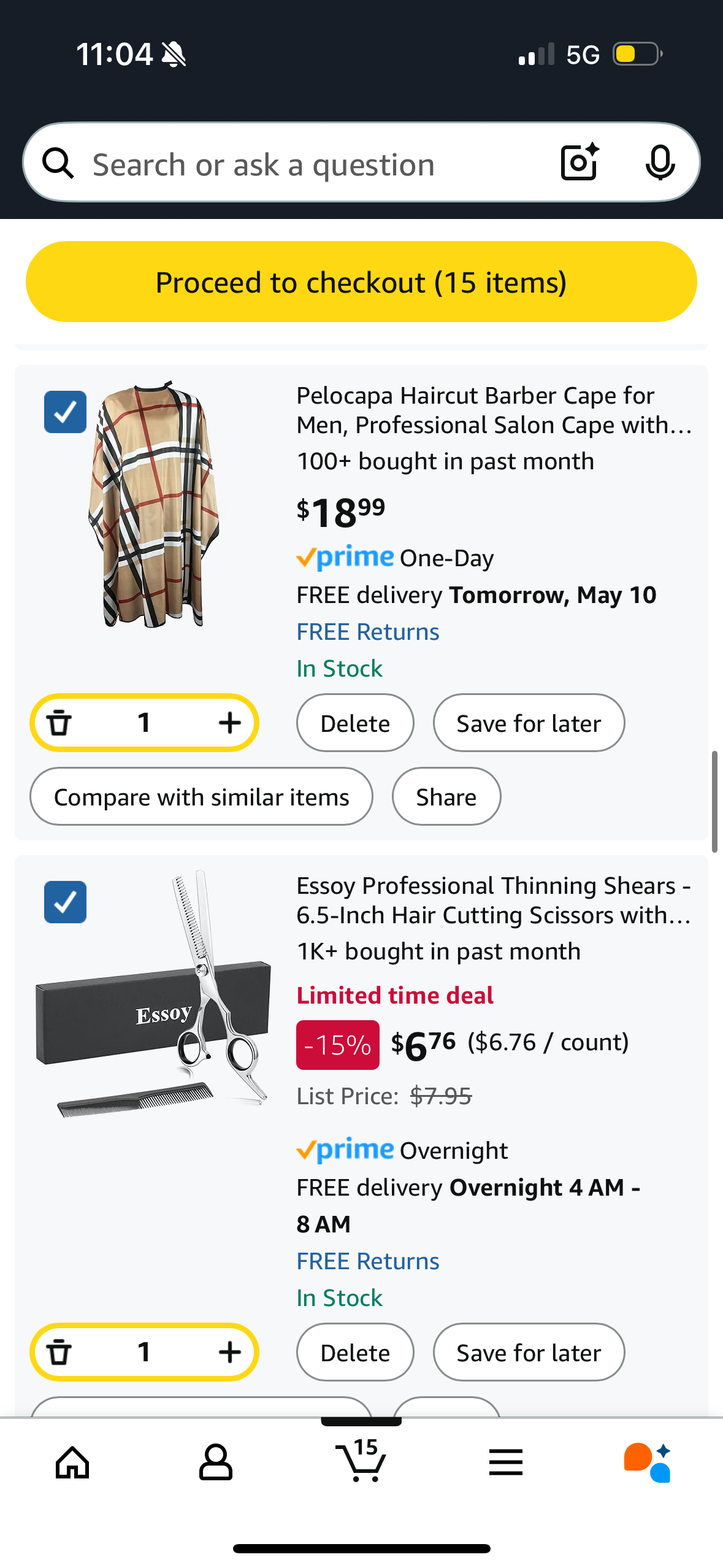Go to the Home tab
Image resolution: width=723 pixels, height=1568 pixels.
(72, 1462)
